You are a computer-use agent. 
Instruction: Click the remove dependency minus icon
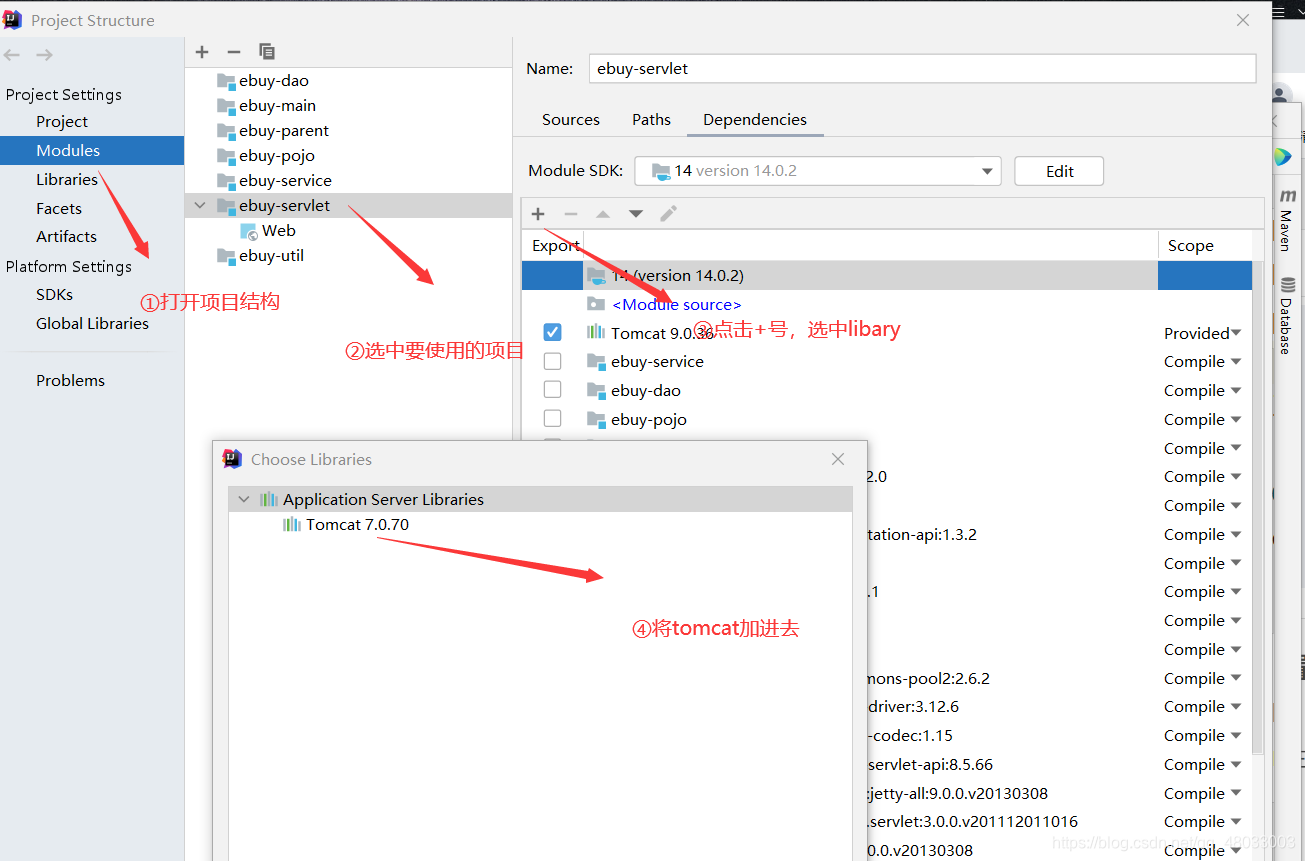tap(571, 214)
